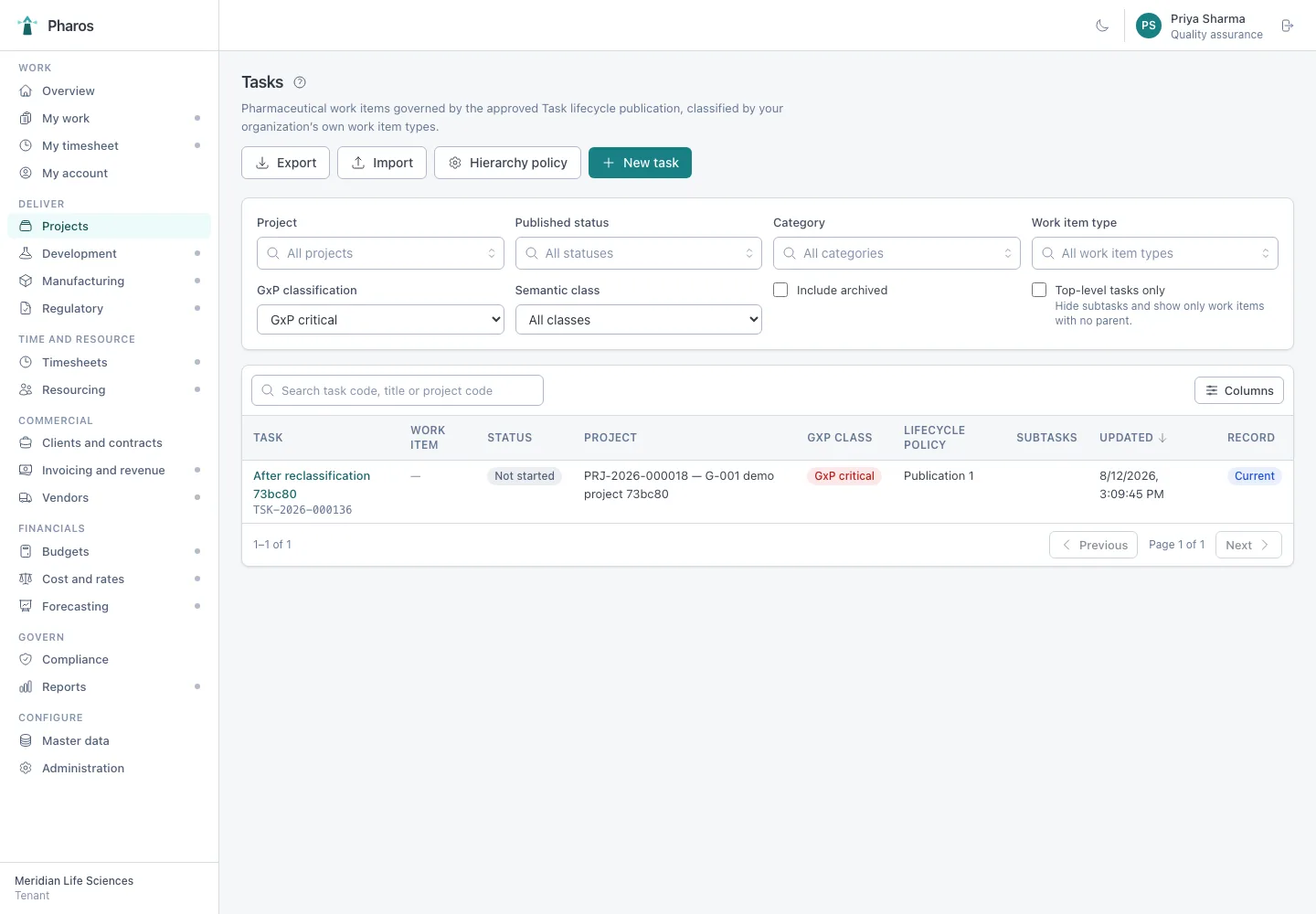Screen dimensions: 1316x914
Task: Click the GxP critical badge in row
Action: 844,476
